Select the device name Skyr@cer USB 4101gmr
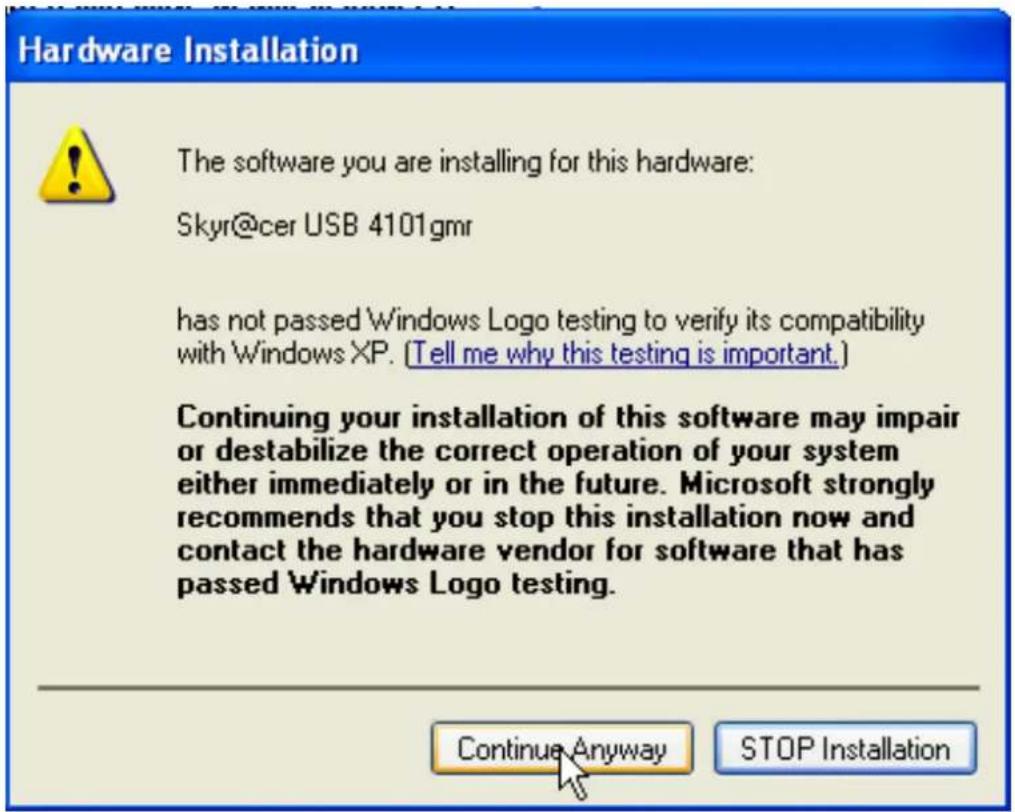The image size is (1015, 812). pyautogui.click(x=324, y=226)
